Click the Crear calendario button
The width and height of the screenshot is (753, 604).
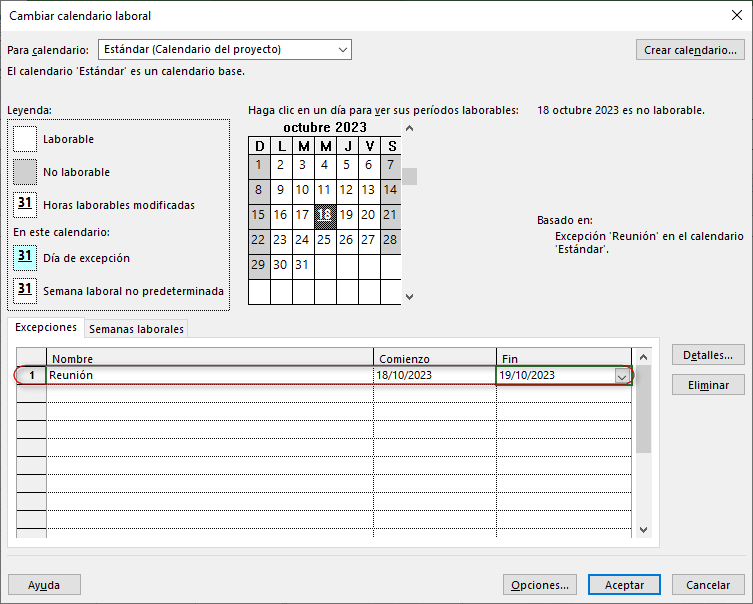tap(690, 50)
